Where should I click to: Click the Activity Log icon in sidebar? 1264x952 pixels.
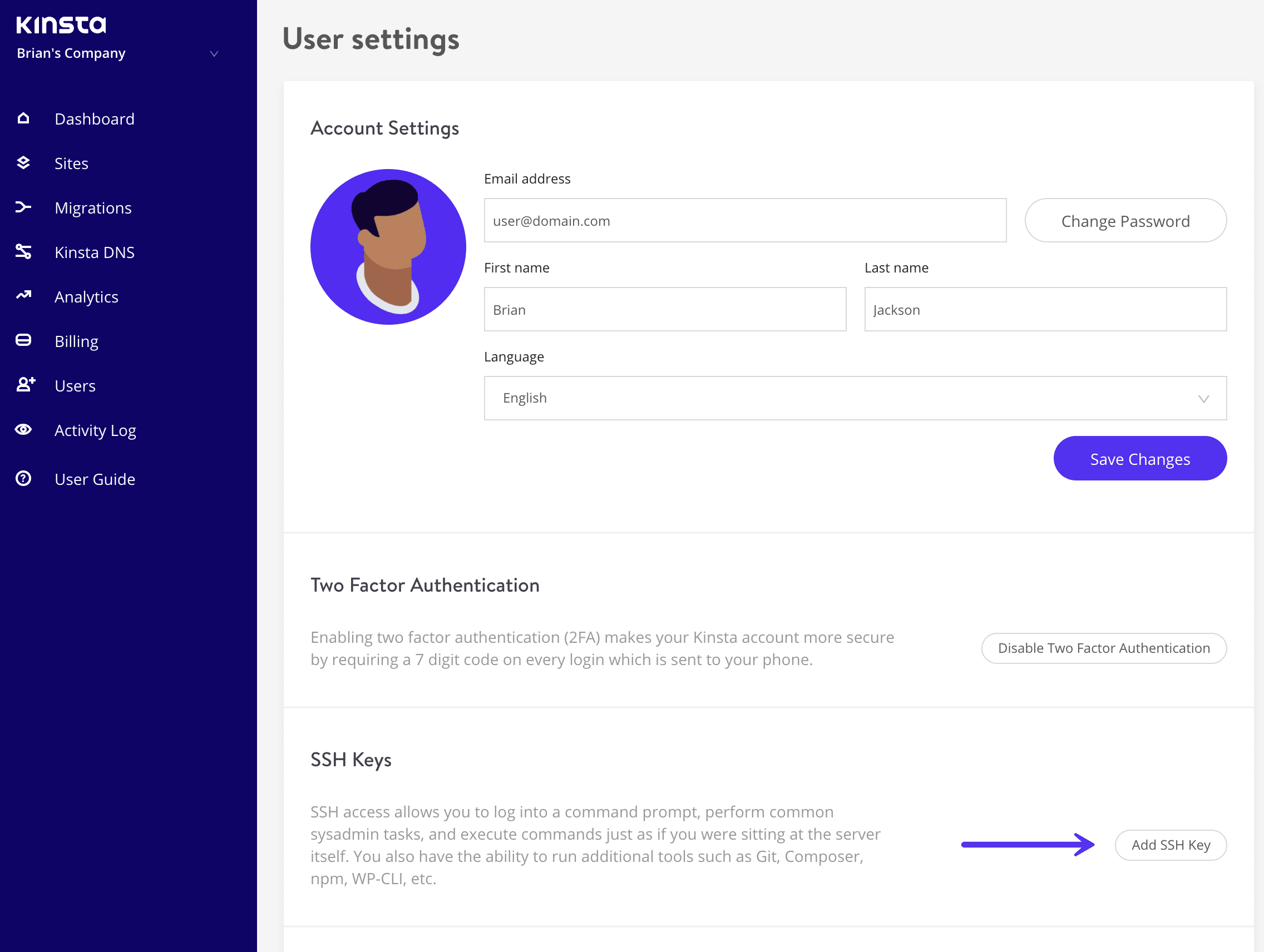coord(24,430)
